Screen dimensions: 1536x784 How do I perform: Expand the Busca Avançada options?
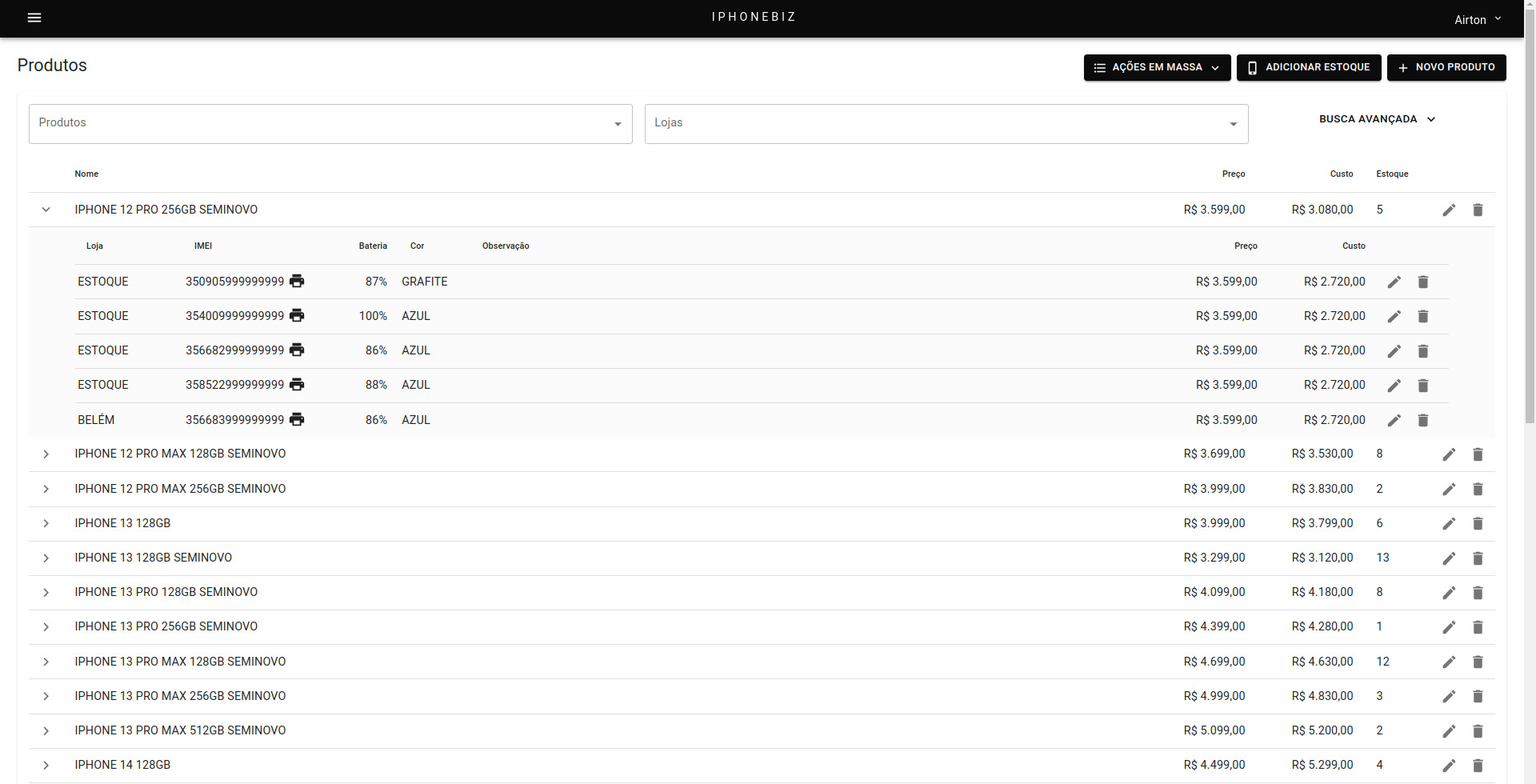[x=1377, y=119]
